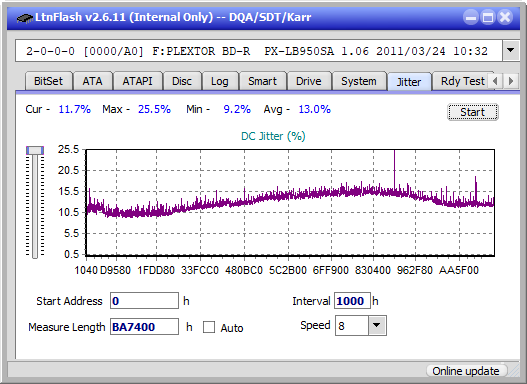Screen dimensions: 527x384
Task: Open the Speed dropdown arrow
Action: point(377,325)
